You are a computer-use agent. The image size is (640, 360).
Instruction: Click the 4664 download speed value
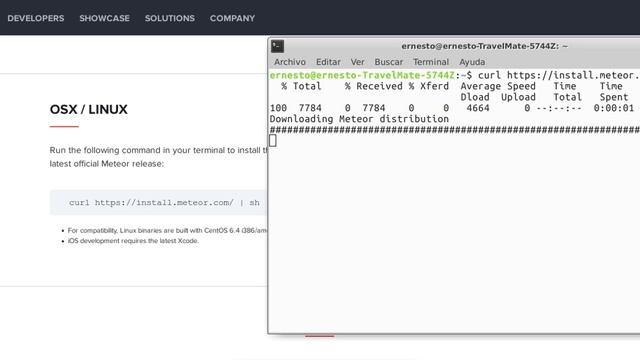tap(478, 108)
